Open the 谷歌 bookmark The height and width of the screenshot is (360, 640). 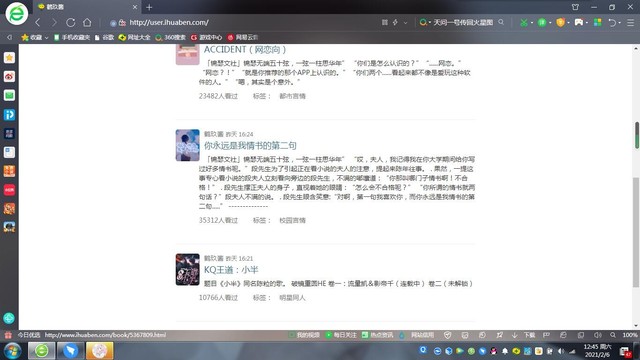pyautogui.click(x=104, y=37)
